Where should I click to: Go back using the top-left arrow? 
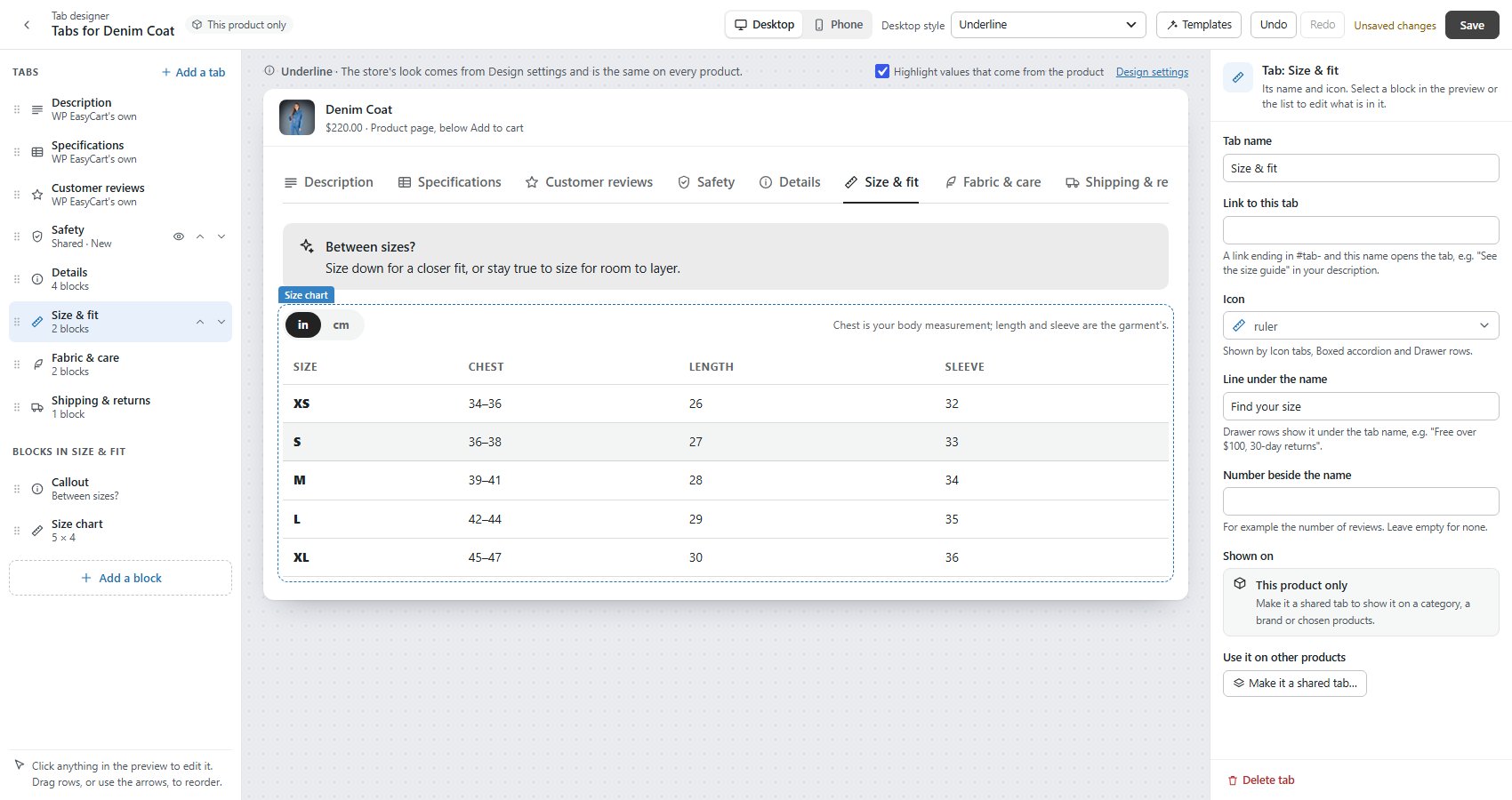tap(27, 25)
